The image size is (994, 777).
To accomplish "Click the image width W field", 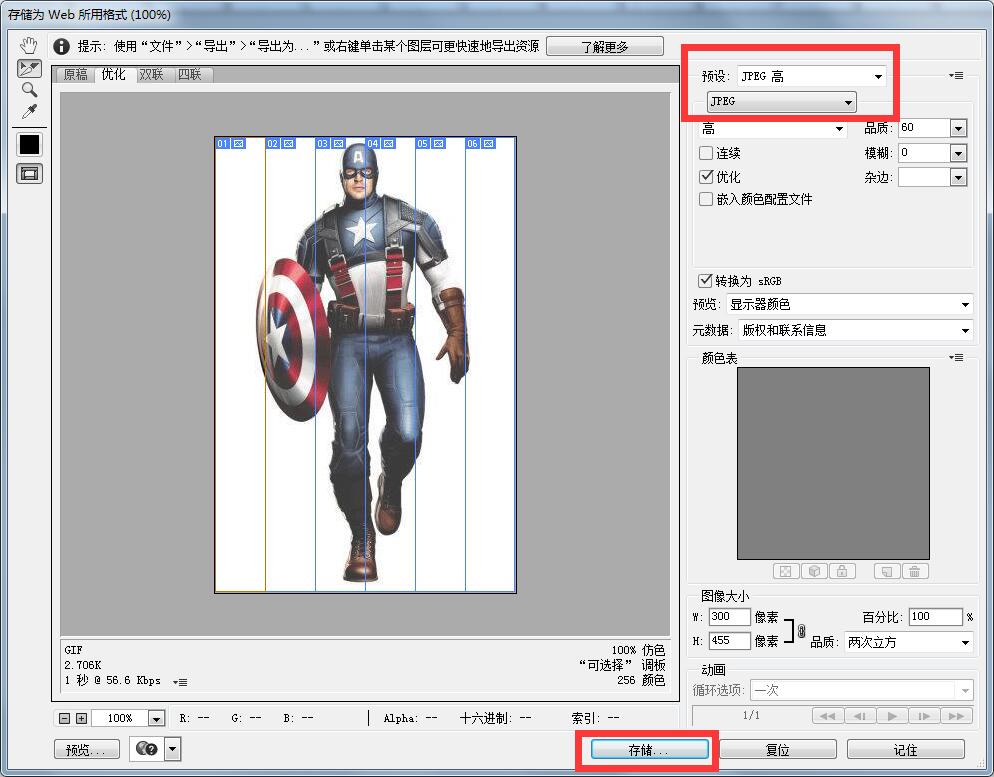I will pos(729,618).
